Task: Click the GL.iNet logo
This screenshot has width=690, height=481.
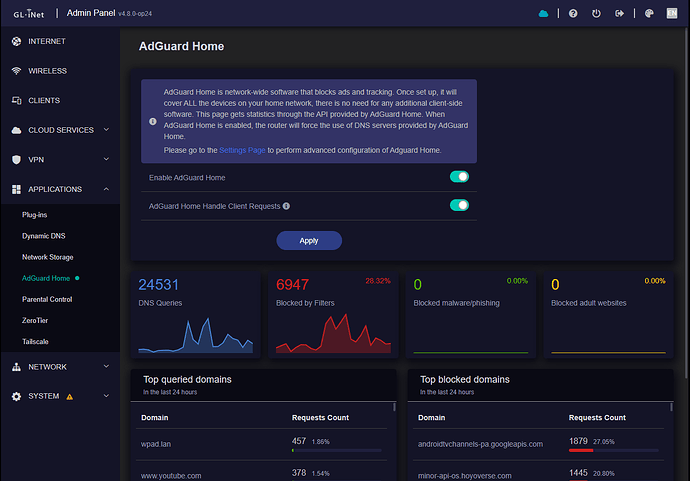Action: point(29,14)
